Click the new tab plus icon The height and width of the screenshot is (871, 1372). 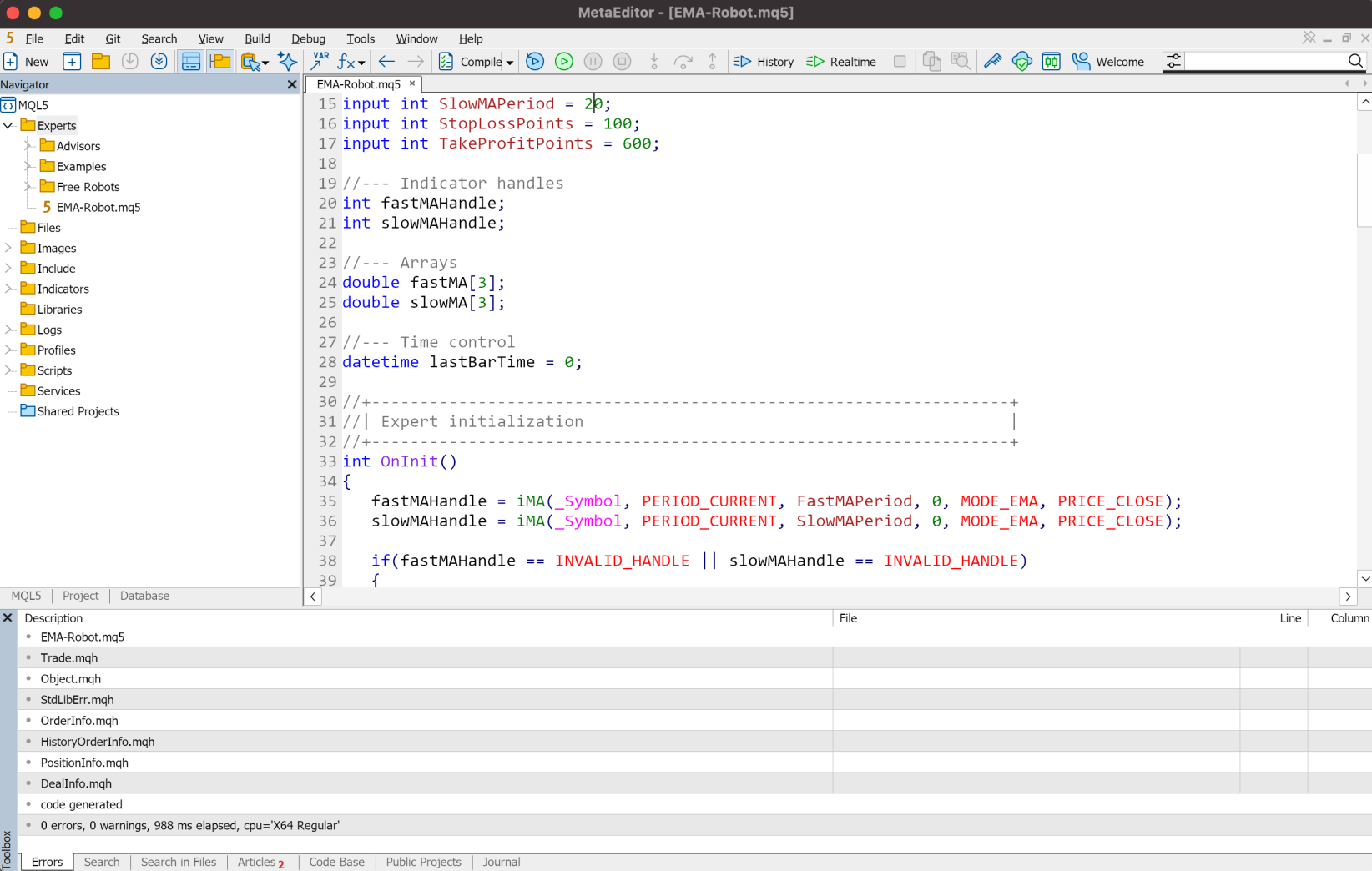(x=72, y=62)
